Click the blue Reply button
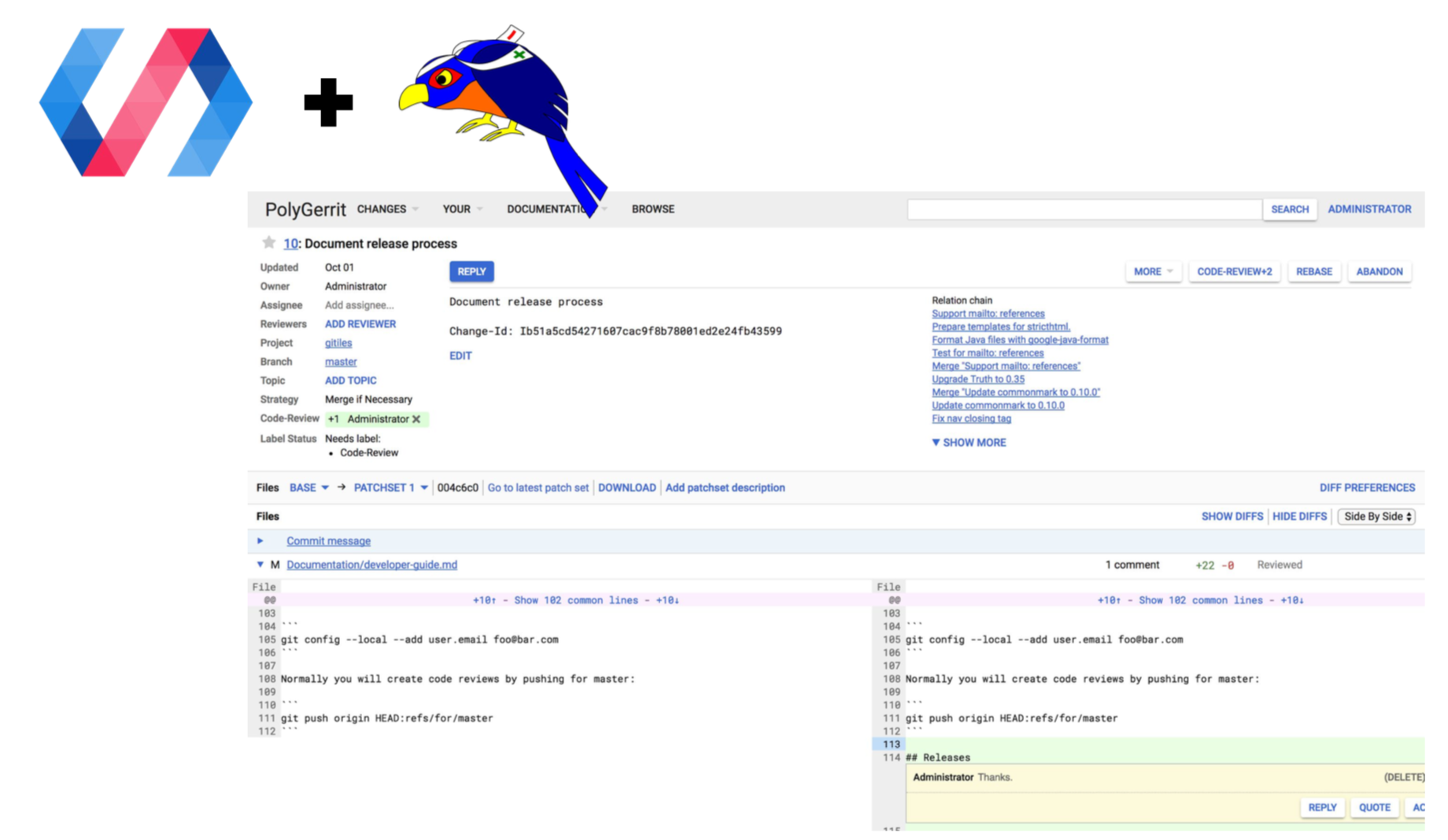1448x840 pixels. point(471,271)
